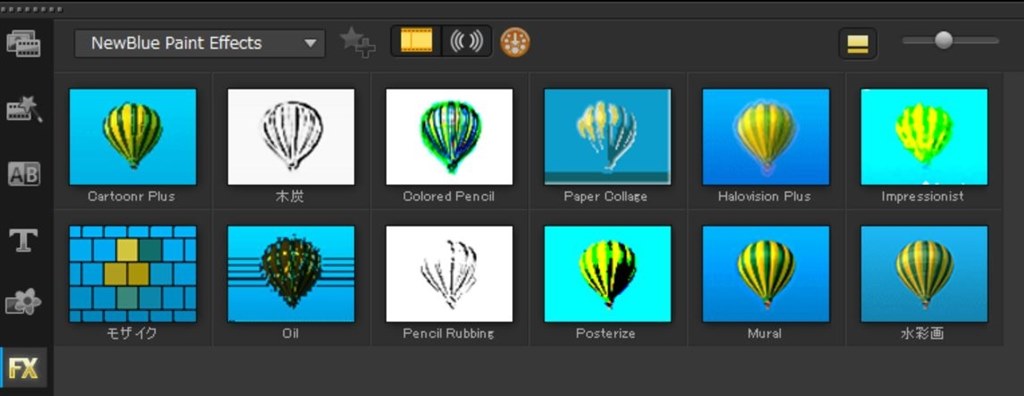This screenshot has height=396, width=1024.
Task: Select the Mural effect thumbnail
Action: [x=765, y=274]
